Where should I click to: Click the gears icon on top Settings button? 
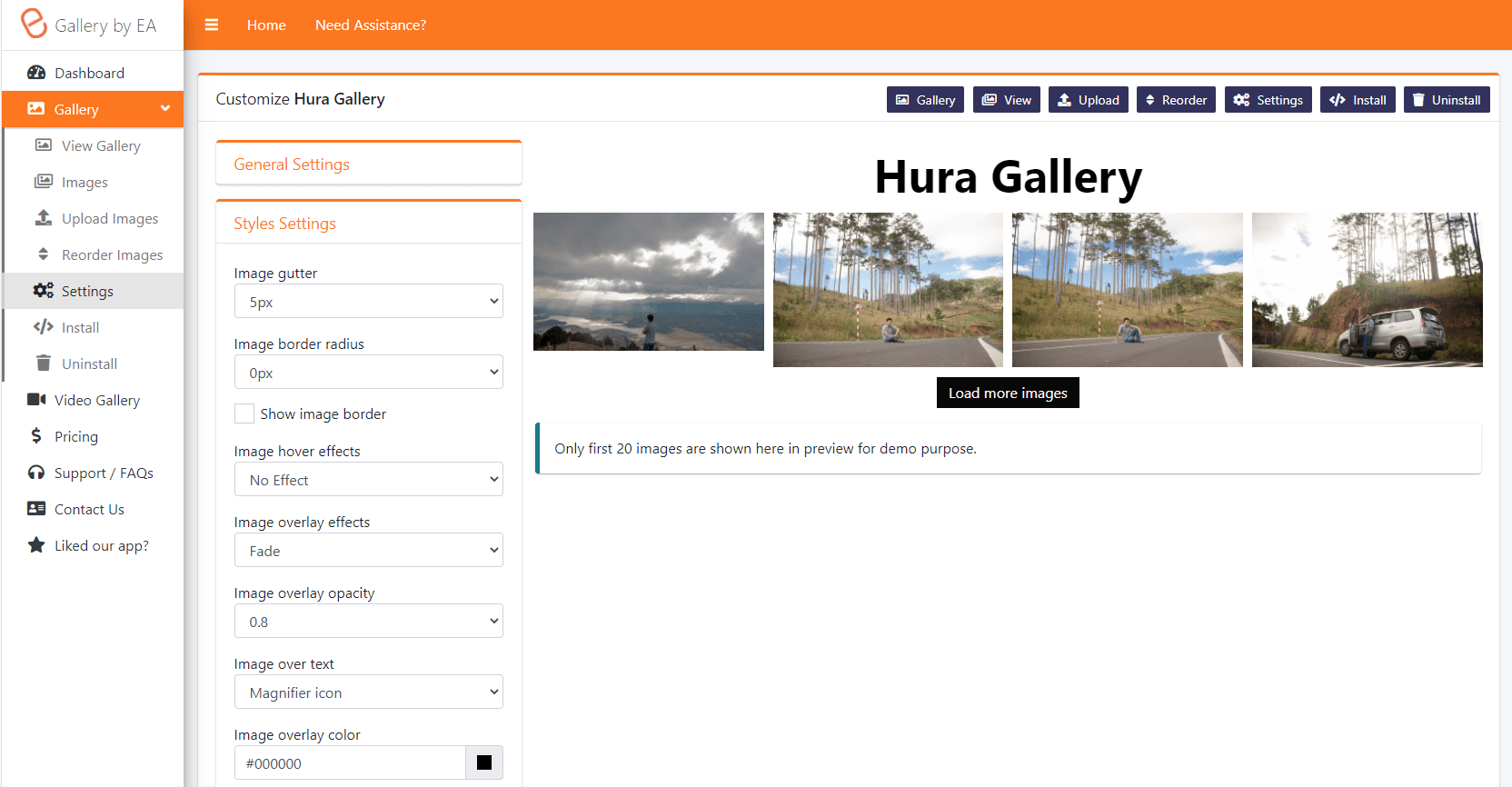[1241, 100]
